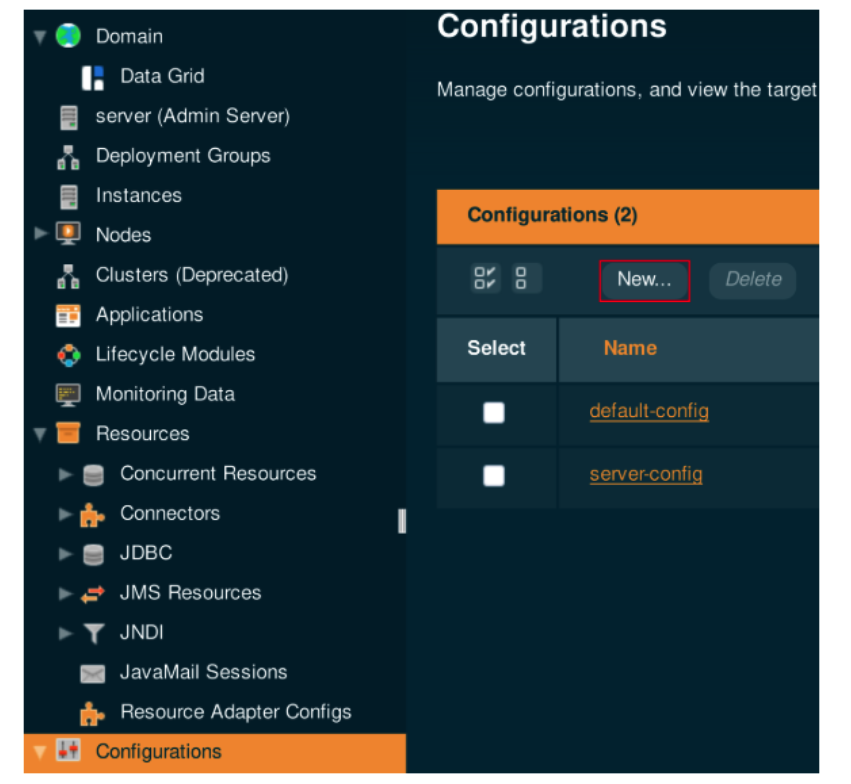Click the Applications icon in sidebar
Image resolution: width=851 pixels, height=784 pixels.
coord(68,316)
